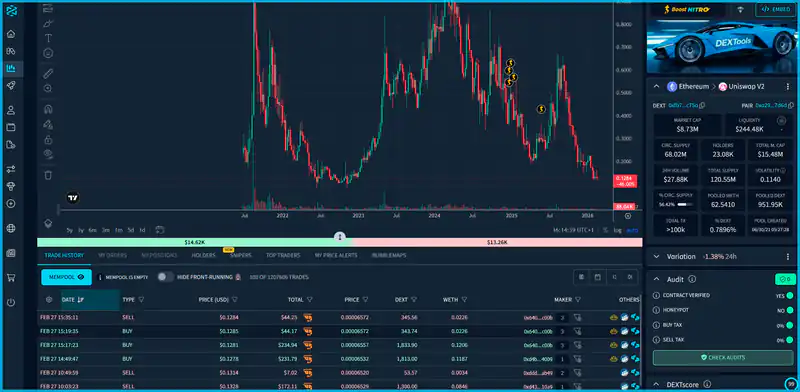The image size is (800, 392).
Task: Click the shopping cart icon in sidebar
Action: 11,278
